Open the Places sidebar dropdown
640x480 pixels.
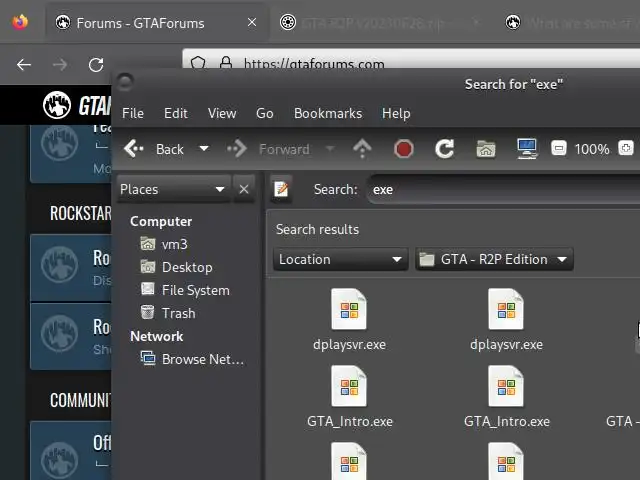(x=173, y=189)
